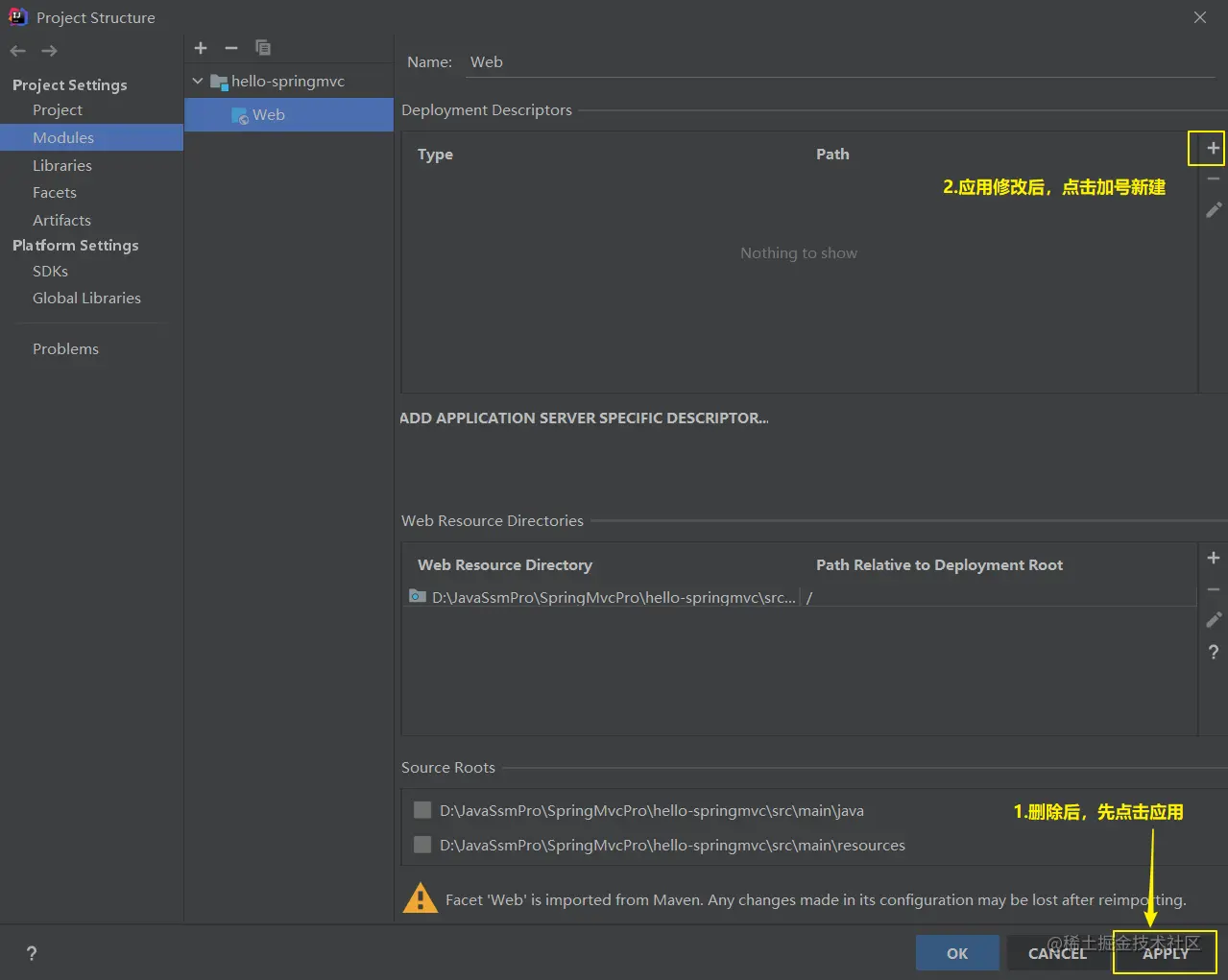Click the forward navigation arrow
This screenshot has width=1228, height=980.
49,51
